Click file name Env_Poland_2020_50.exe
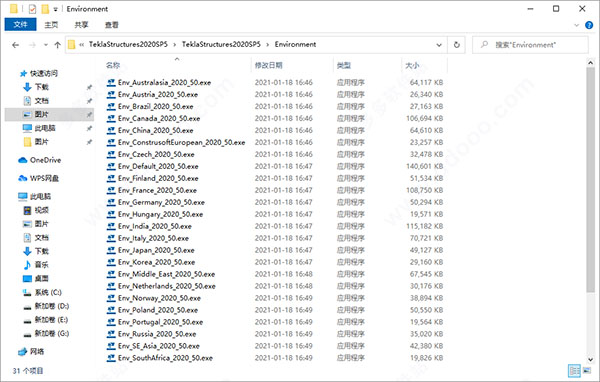 click(x=158, y=310)
